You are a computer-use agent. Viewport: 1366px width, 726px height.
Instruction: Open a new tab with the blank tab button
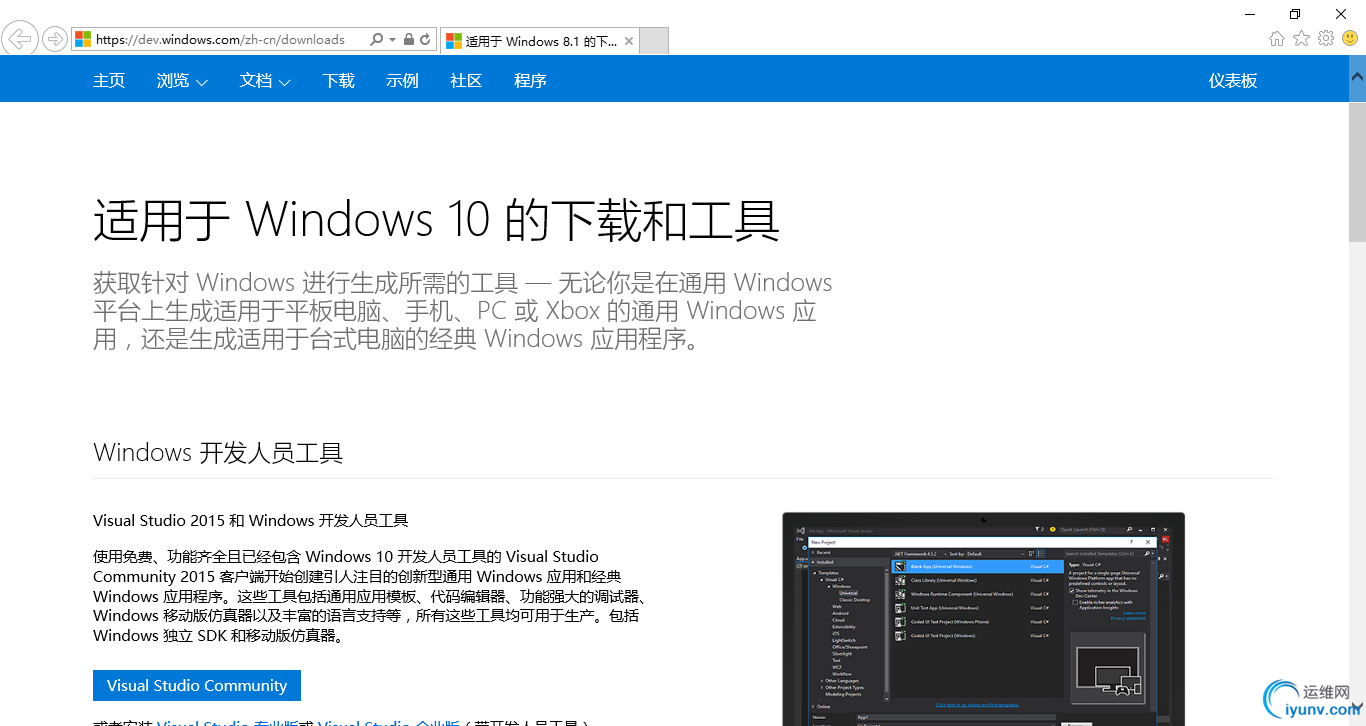653,41
